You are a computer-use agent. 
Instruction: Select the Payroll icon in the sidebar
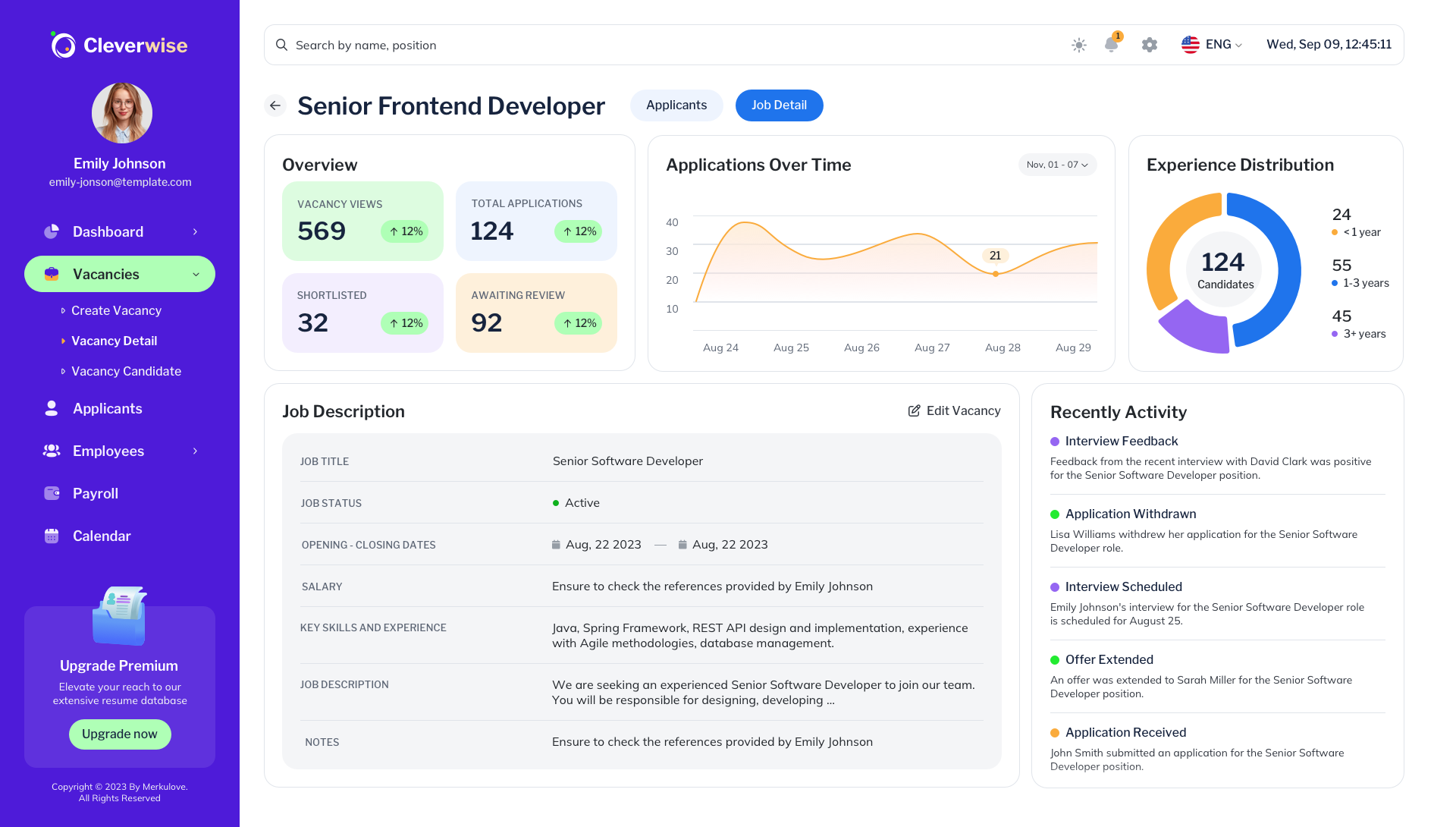click(51, 493)
